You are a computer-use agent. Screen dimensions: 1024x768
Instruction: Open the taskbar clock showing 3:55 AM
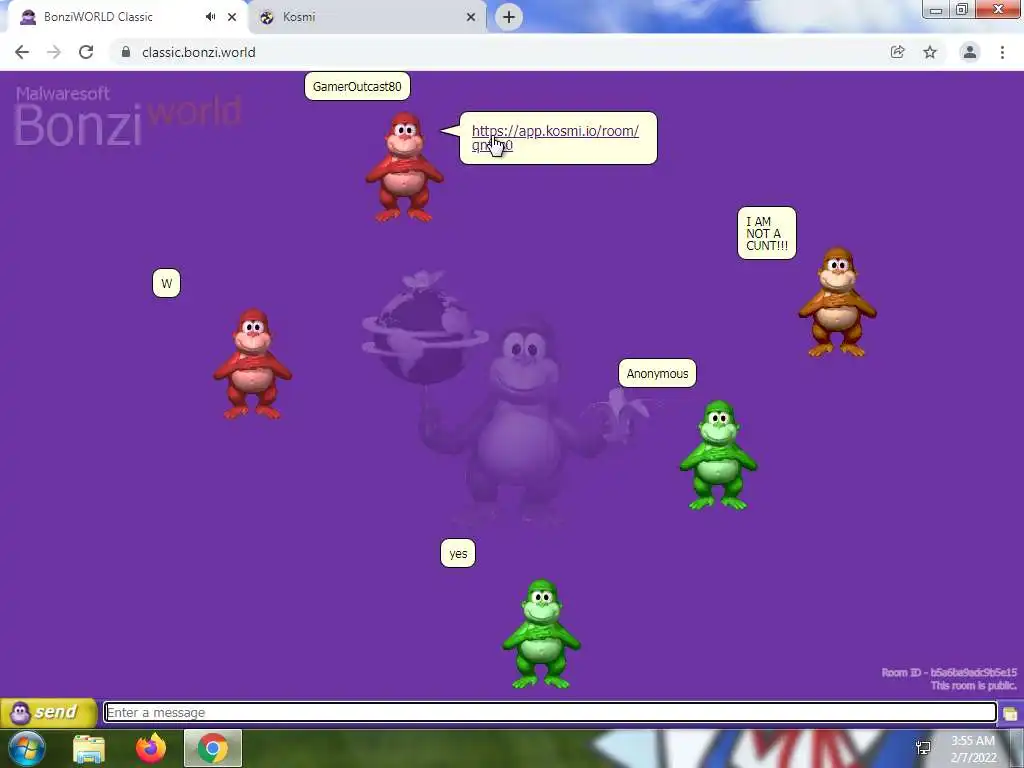pyautogui.click(x=973, y=749)
